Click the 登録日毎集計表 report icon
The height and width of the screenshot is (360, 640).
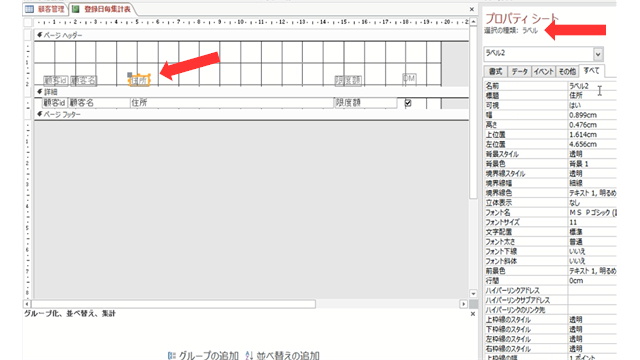click(76, 9)
